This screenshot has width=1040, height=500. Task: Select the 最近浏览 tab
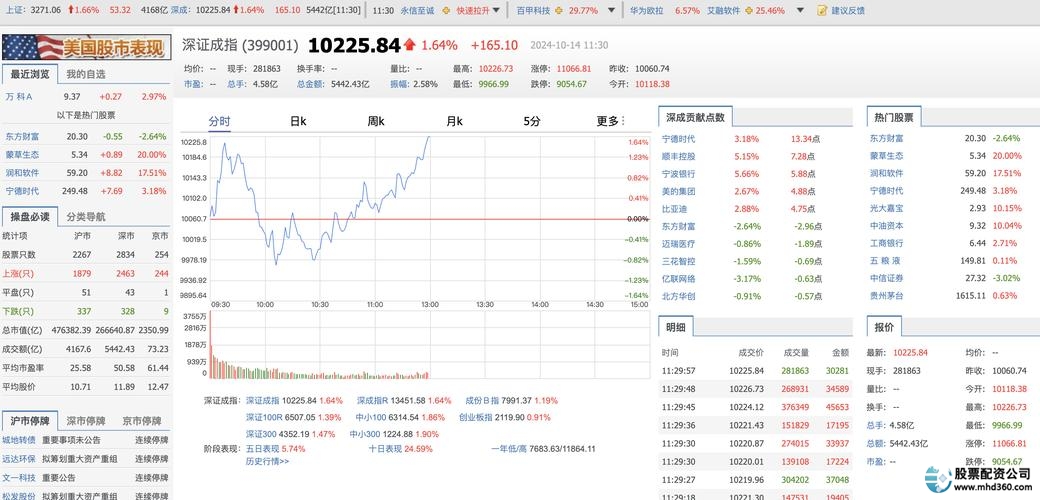click(30, 74)
